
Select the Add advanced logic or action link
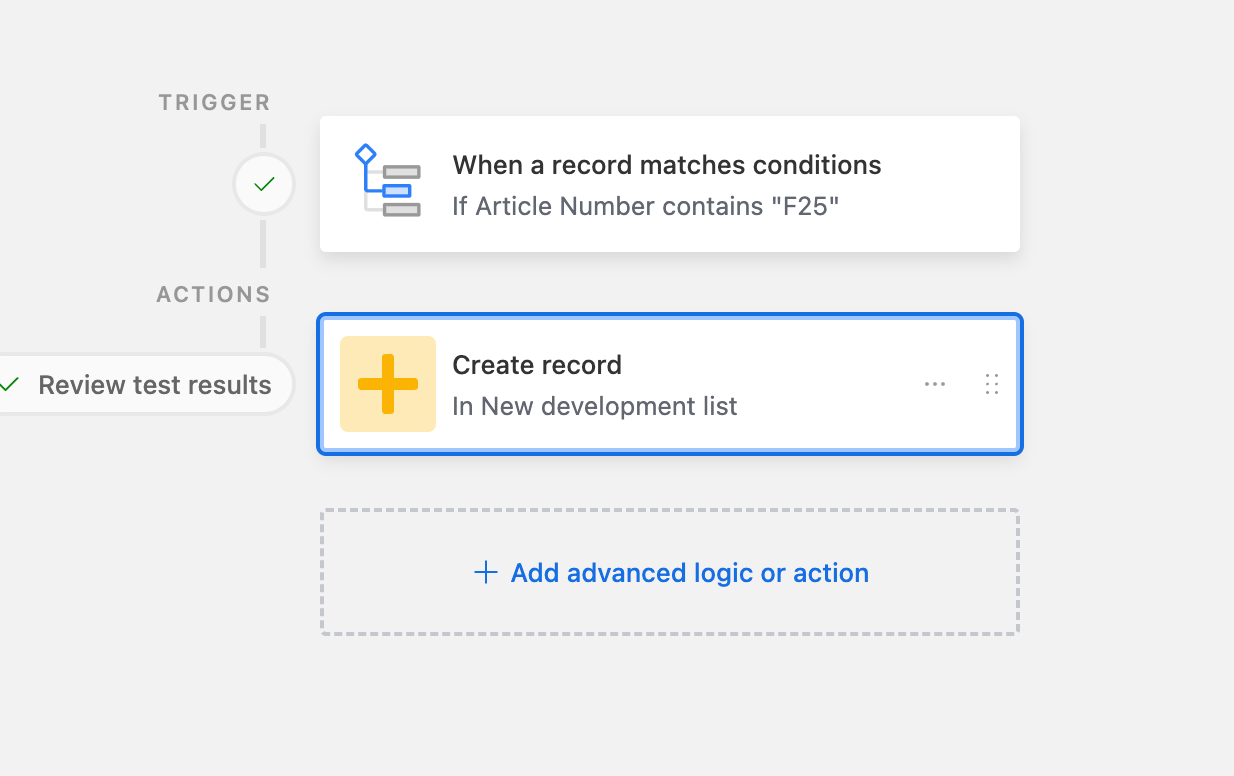[x=690, y=573]
